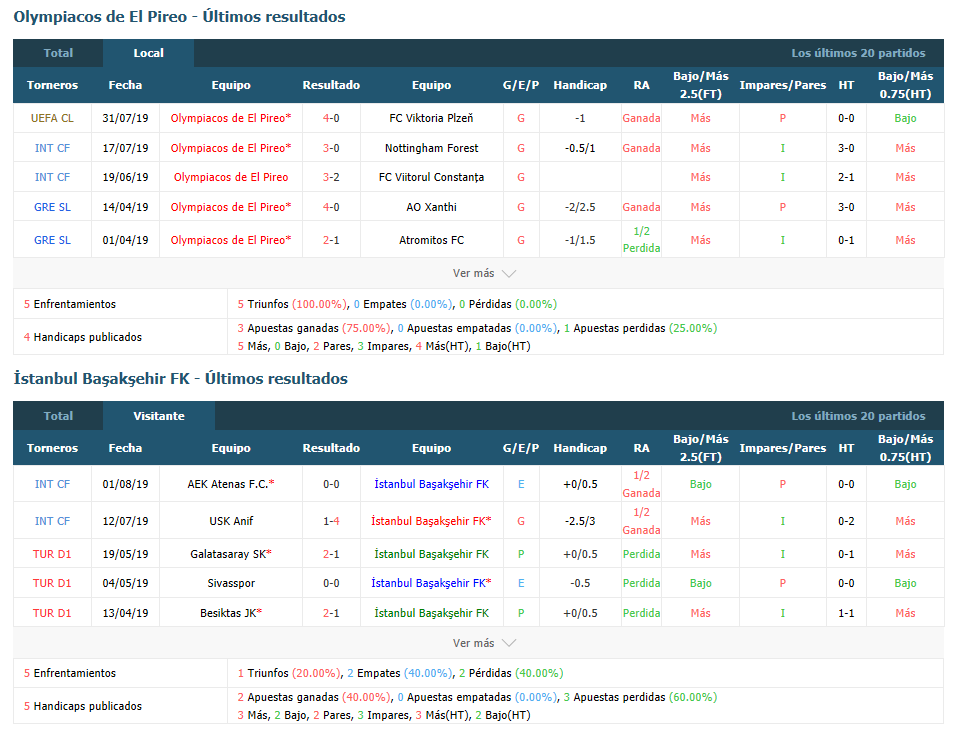This screenshot has height=733, width=953.
Task: Select HT score 1-1 in Besiktas row
Action: click(846, 613)
